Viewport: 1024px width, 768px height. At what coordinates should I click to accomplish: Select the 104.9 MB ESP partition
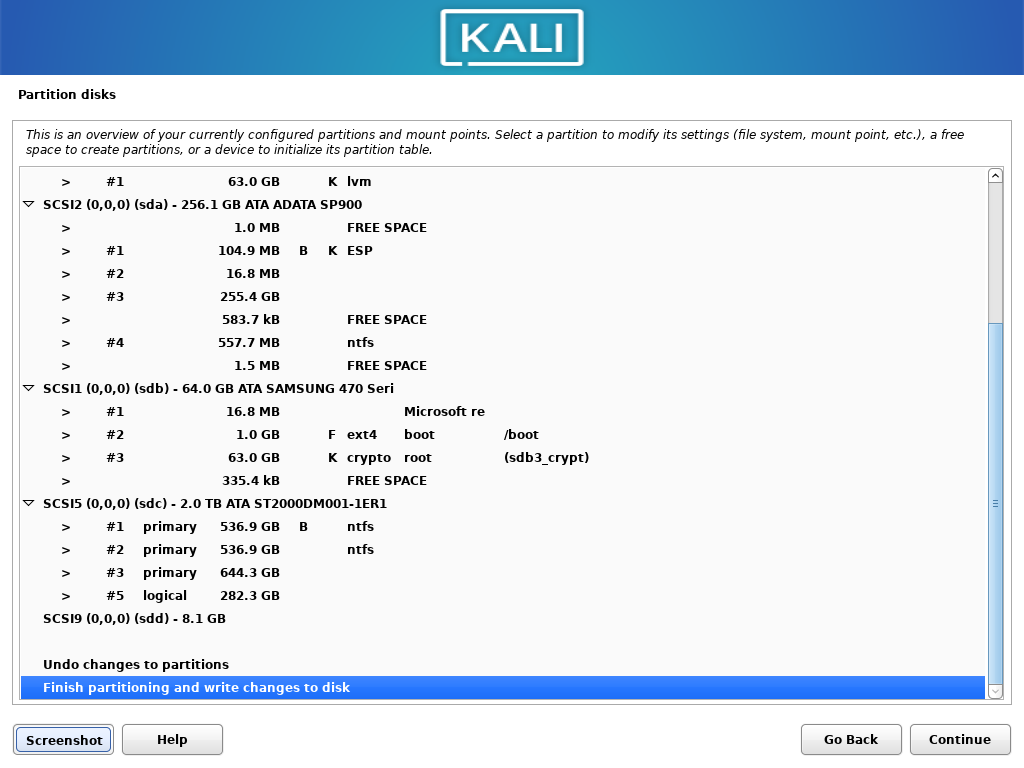503,251
